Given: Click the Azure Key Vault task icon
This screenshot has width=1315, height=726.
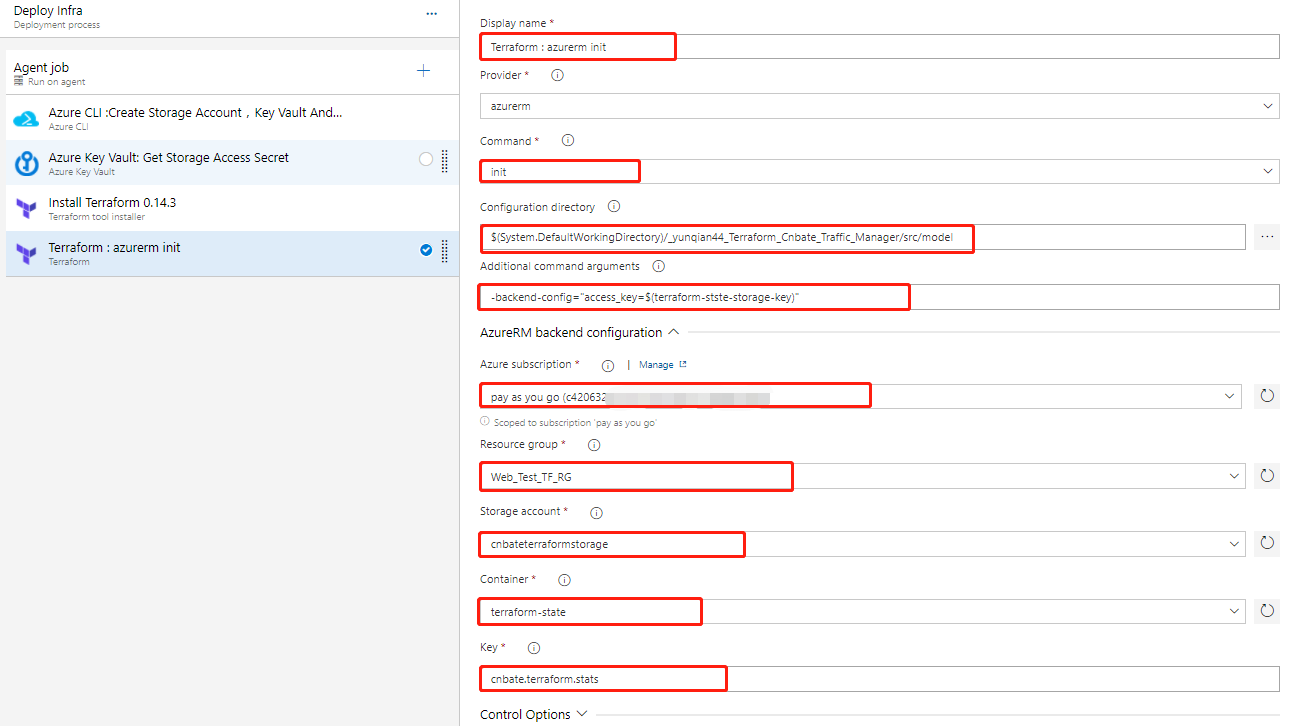Looking at the screenshot, I should coord(26,163).
